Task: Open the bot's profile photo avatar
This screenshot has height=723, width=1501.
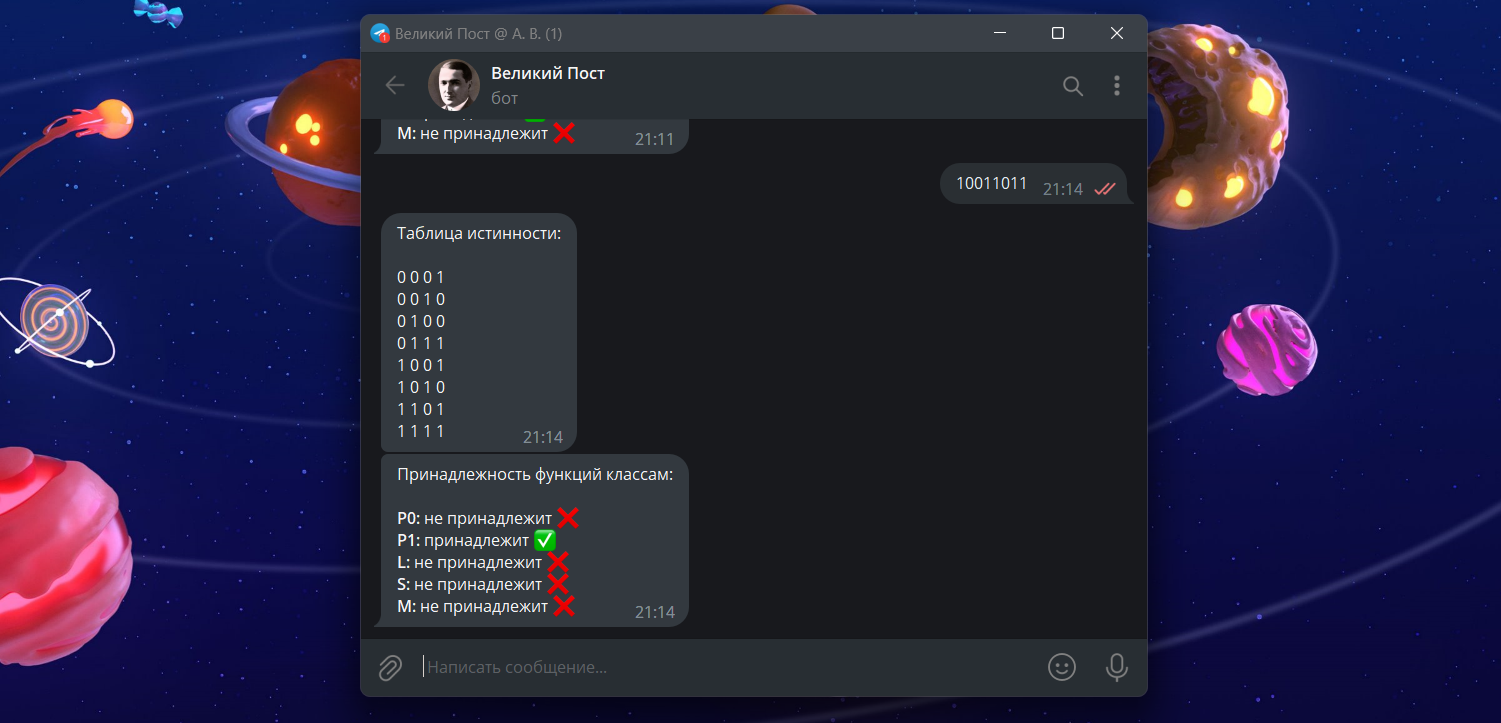Action: pyautogui.click(x=454, y=86)
